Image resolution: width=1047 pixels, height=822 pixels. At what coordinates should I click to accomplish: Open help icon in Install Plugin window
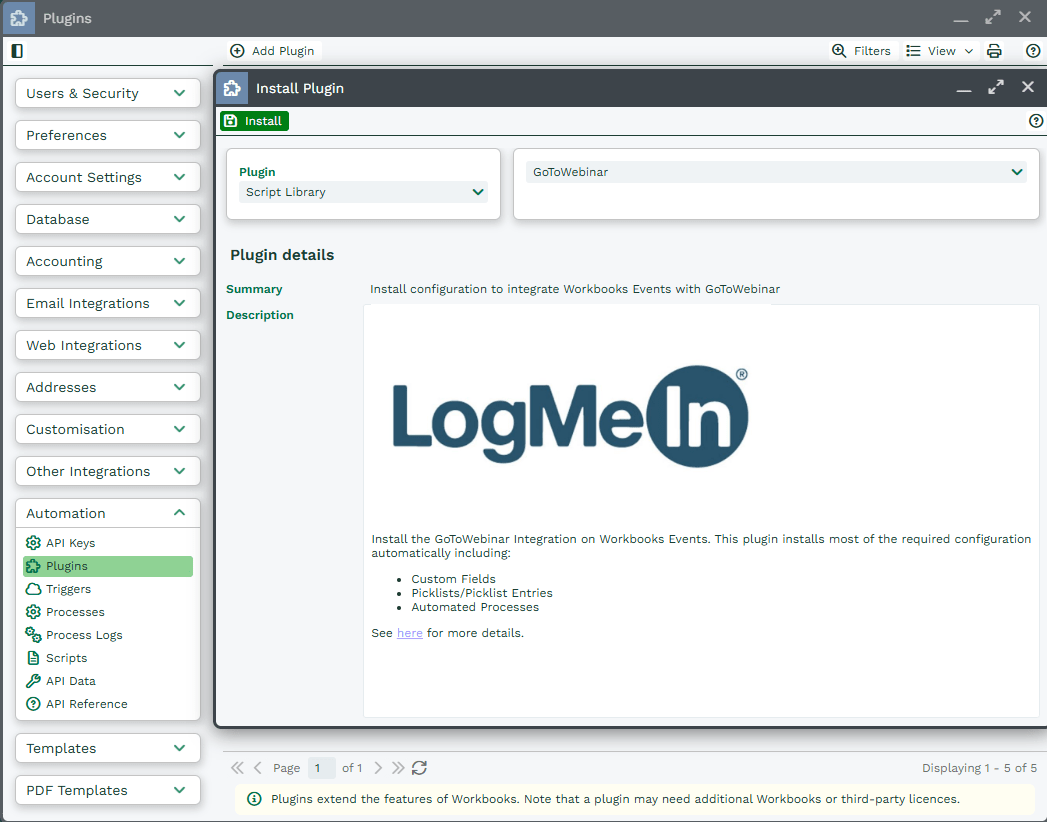tap(1036, 121)
